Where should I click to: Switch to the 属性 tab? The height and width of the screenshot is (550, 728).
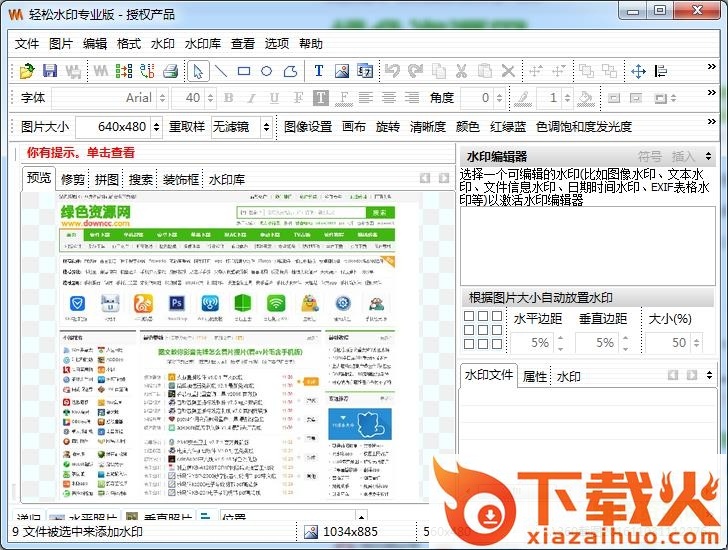coord(534,376)
